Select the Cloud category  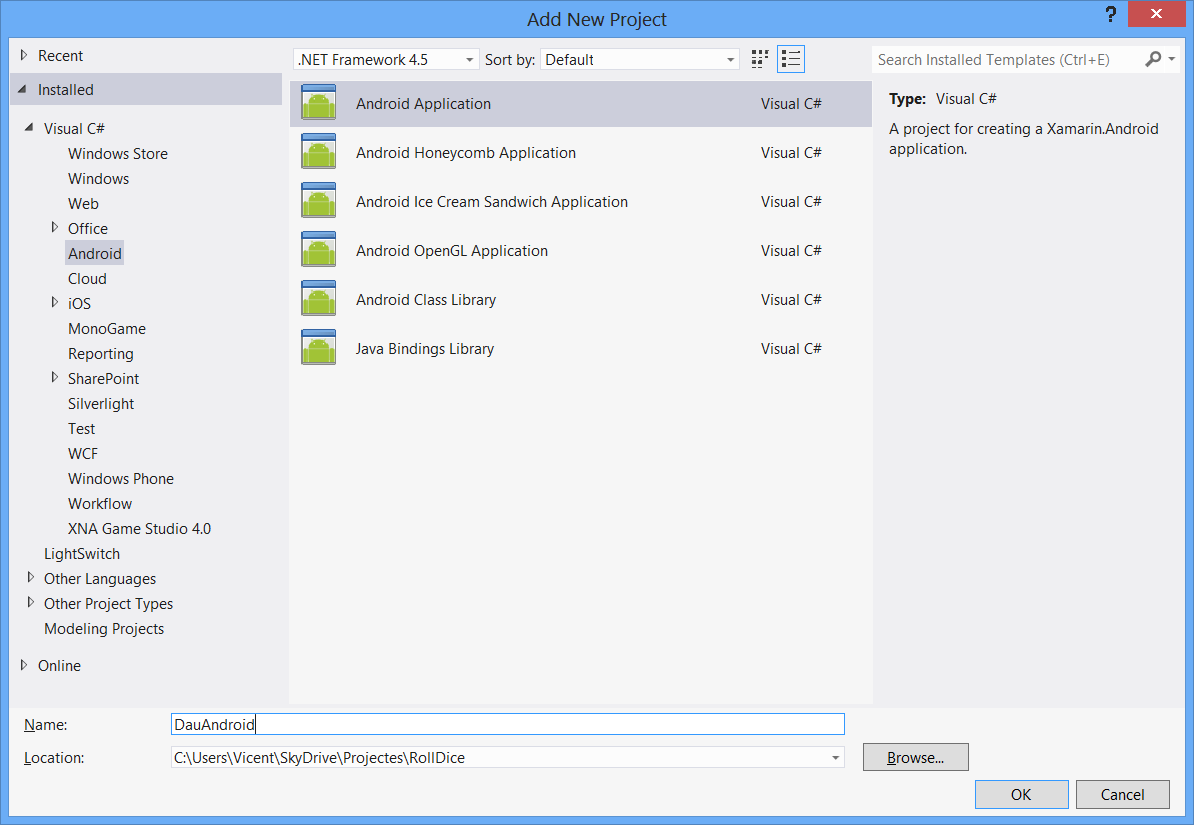[x=87, y=279]
